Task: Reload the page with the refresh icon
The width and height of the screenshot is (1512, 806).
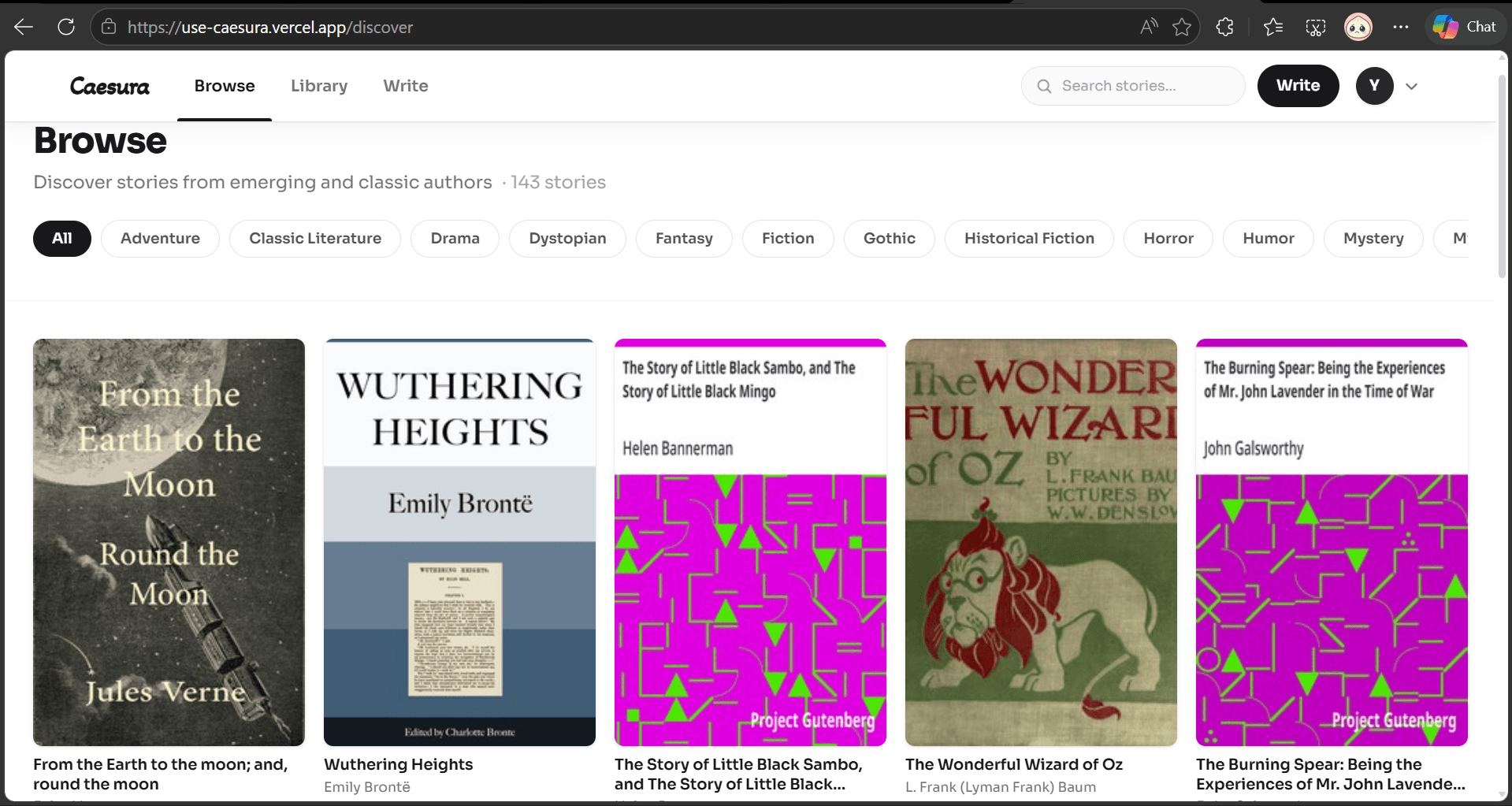Action: [x=66, y=27]
